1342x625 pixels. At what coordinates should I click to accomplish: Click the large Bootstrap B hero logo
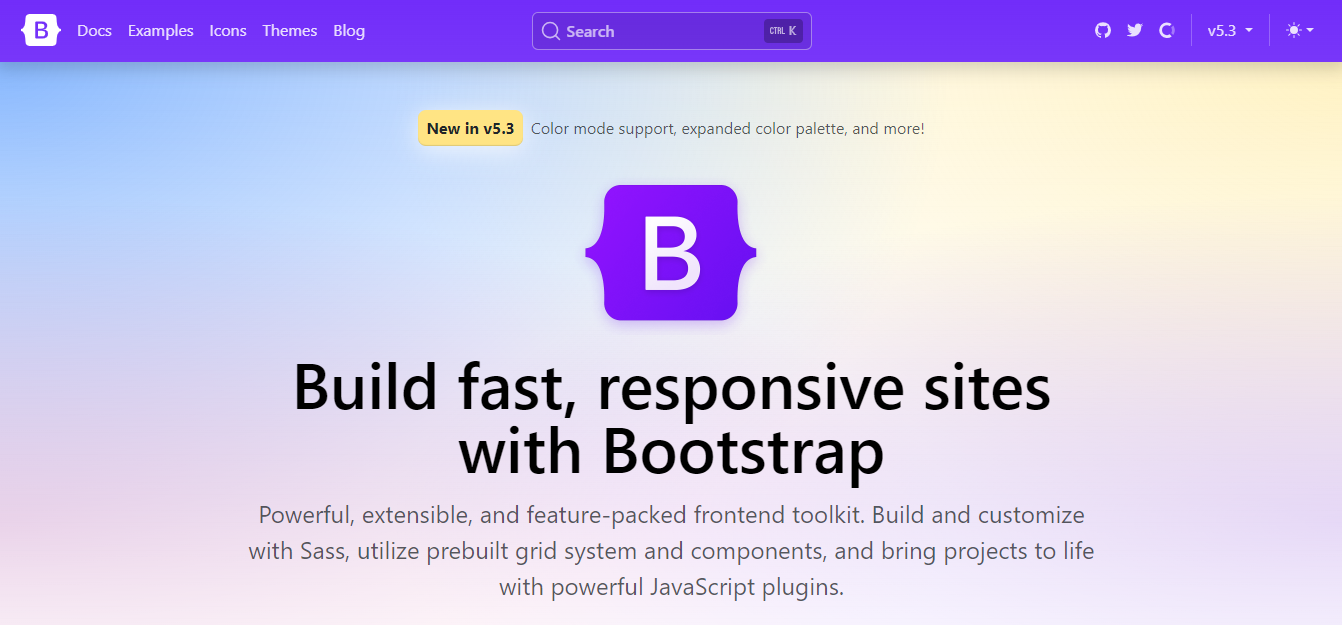(671, 253)
